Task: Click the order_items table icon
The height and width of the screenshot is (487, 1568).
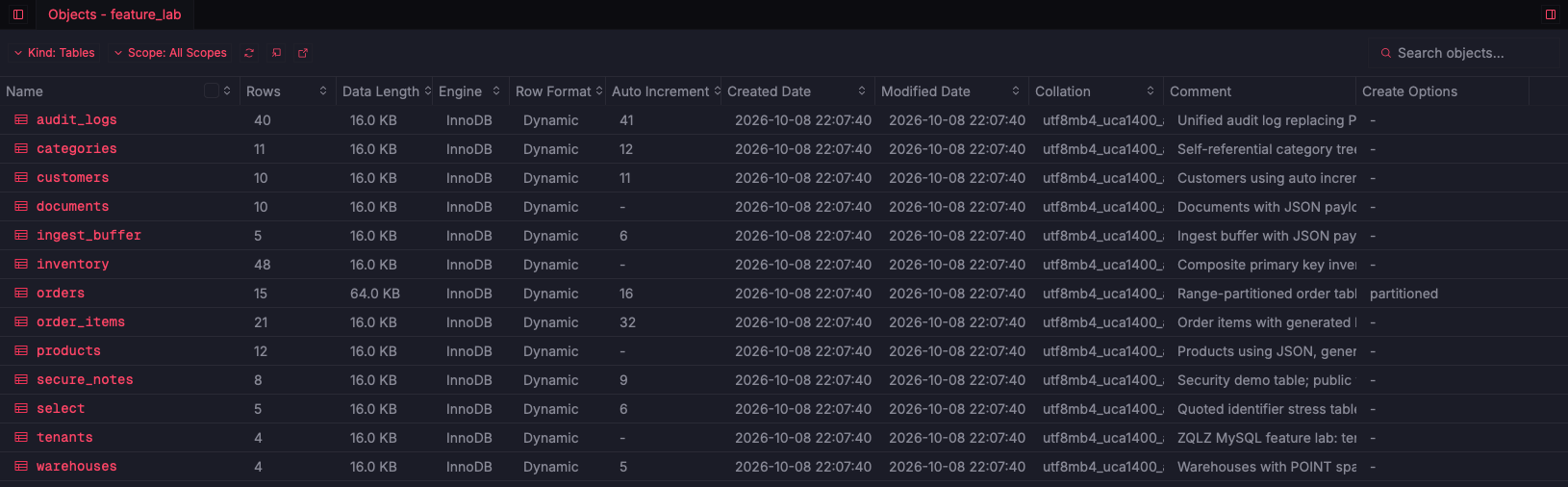Action: [21, 322]
